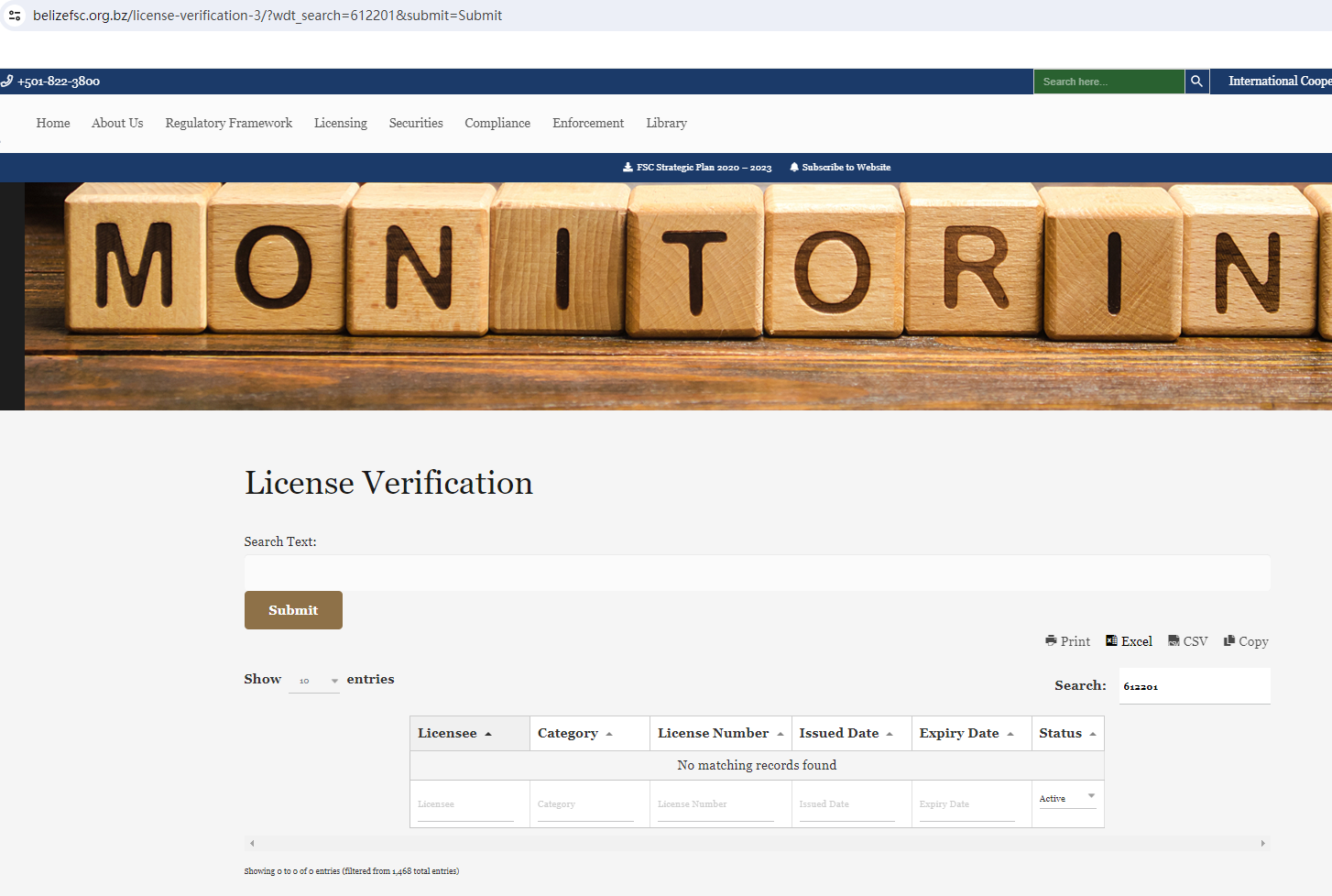Focus the 'Search here...' site search box
1332x896 pixels.
(x=1108, y=82)
